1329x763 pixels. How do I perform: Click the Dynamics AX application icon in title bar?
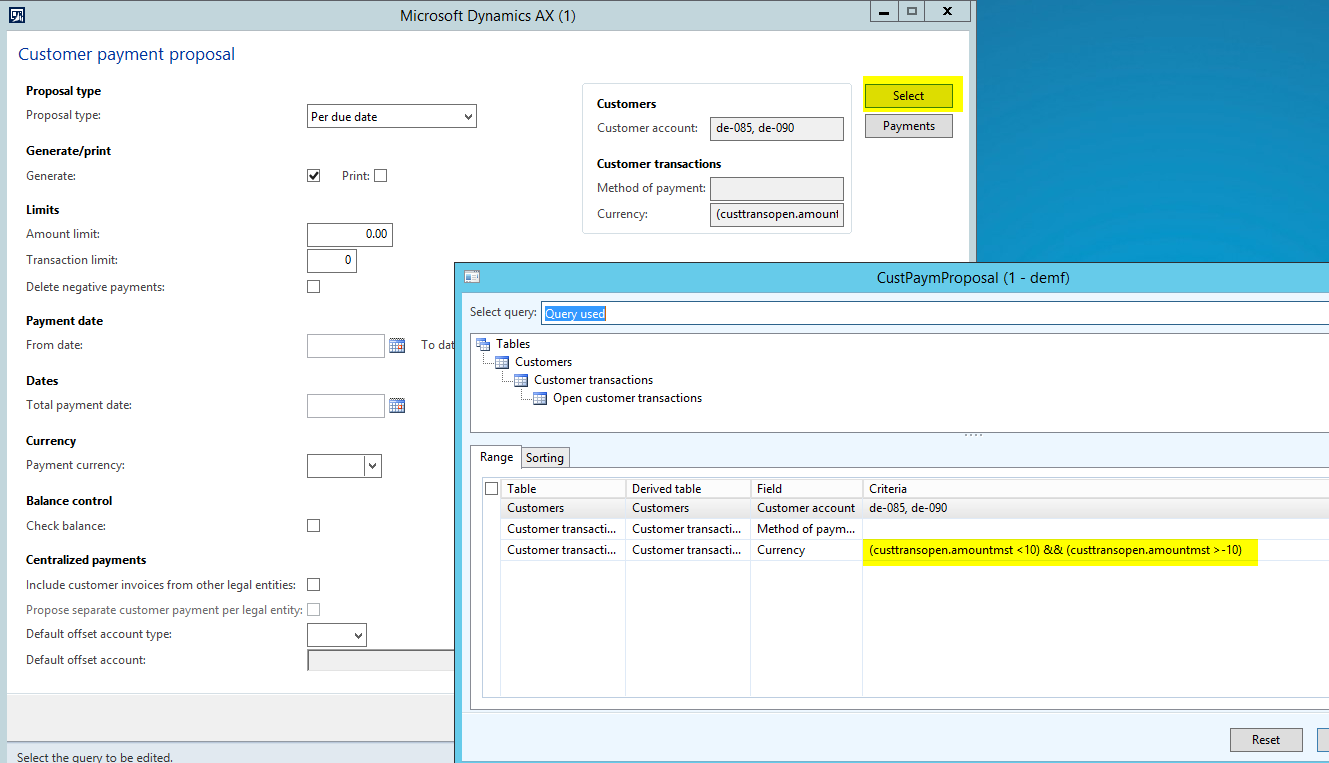tap(17, 15)
